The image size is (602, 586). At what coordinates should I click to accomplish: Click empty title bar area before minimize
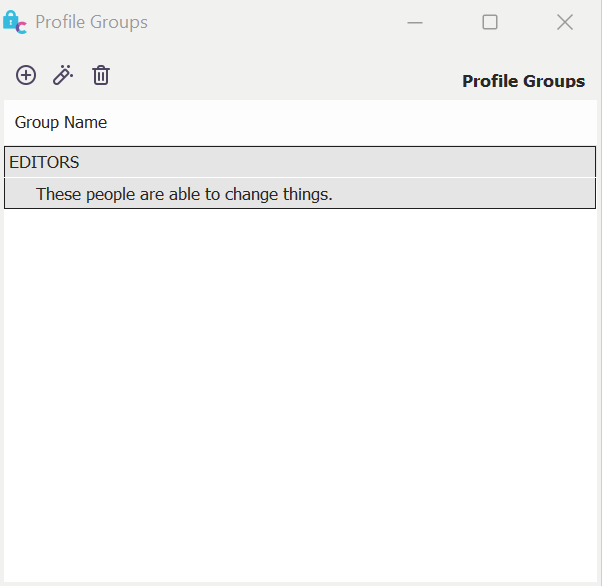[x=270, y=22]
